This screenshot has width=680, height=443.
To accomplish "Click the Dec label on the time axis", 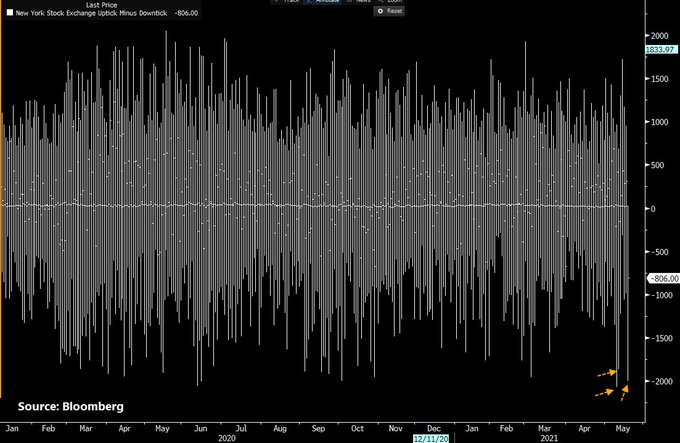I will click(x=434, y=429).
